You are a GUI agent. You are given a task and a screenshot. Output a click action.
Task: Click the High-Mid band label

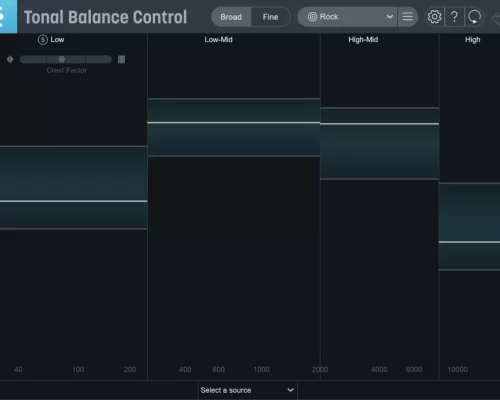(363, 40)
